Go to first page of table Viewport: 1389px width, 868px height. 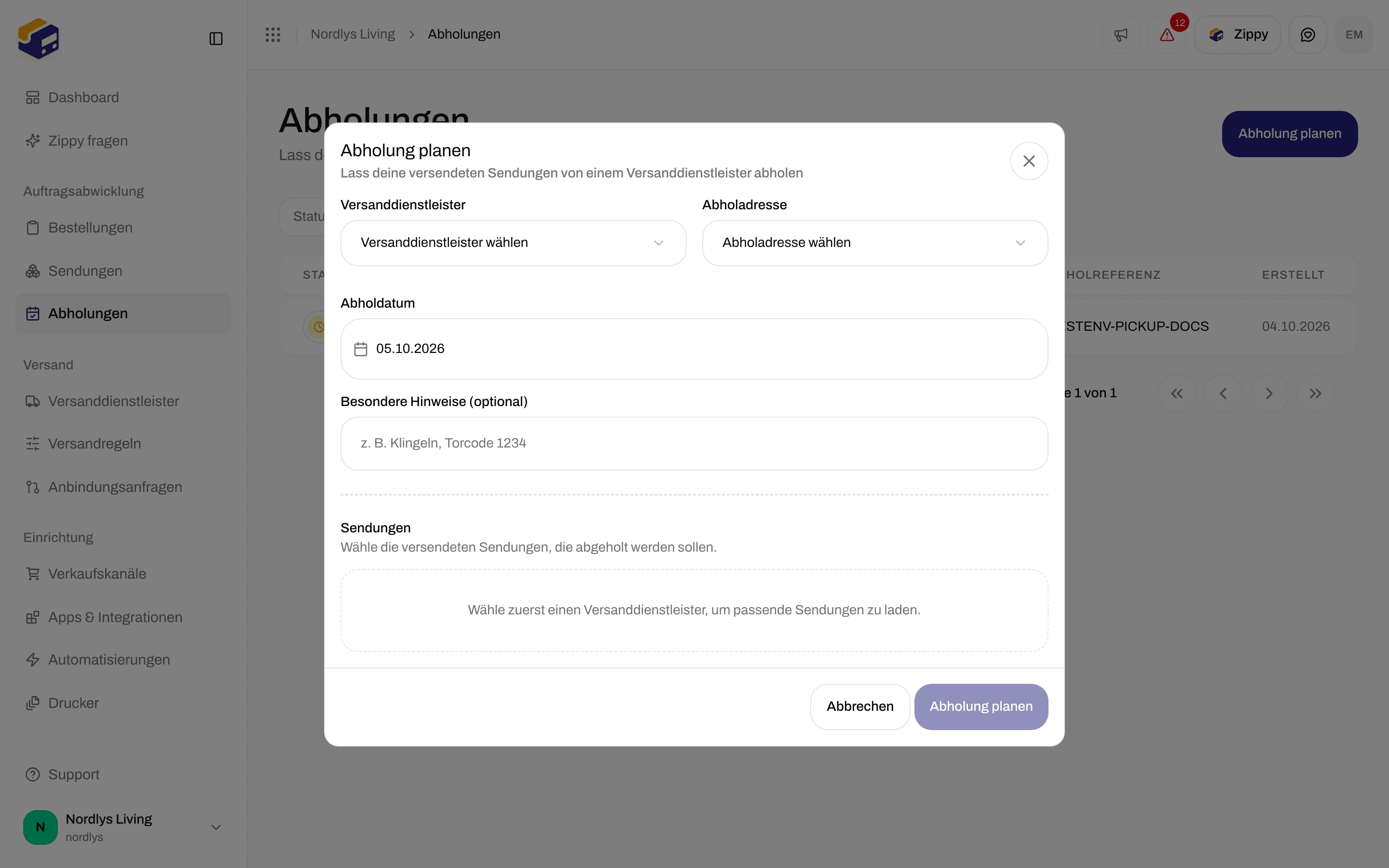pyautogui.click(x=1177, y=393)
